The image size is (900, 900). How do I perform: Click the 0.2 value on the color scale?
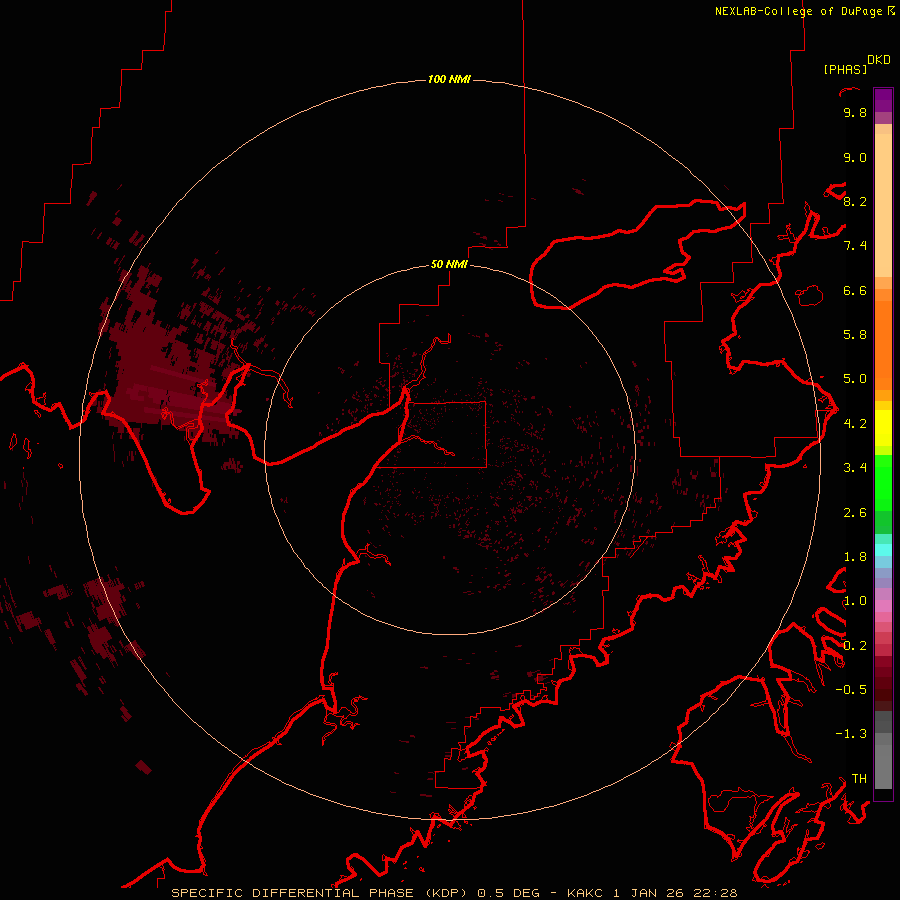(x=855, y=646)
